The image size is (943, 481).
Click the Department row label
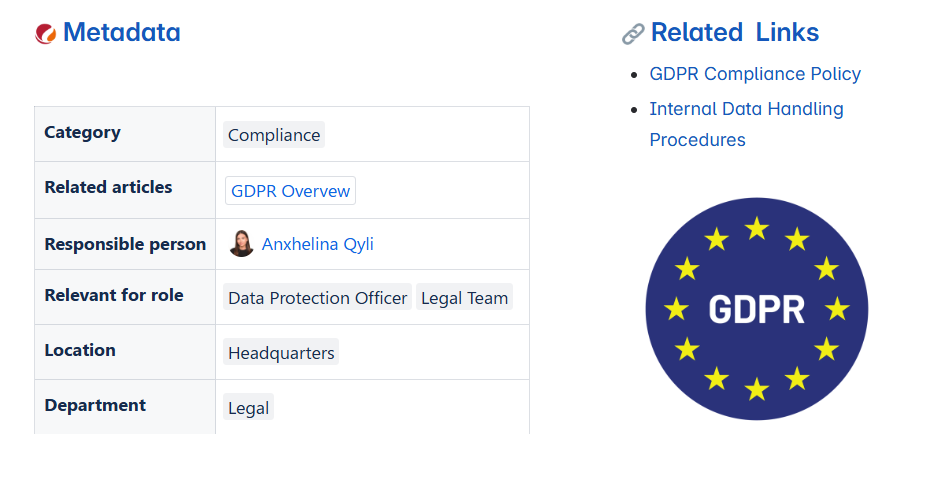click(95, 405)
